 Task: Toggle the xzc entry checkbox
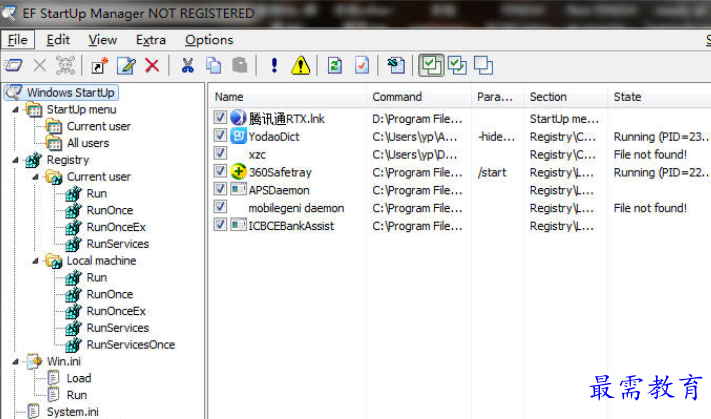click(x=220, y=153)
